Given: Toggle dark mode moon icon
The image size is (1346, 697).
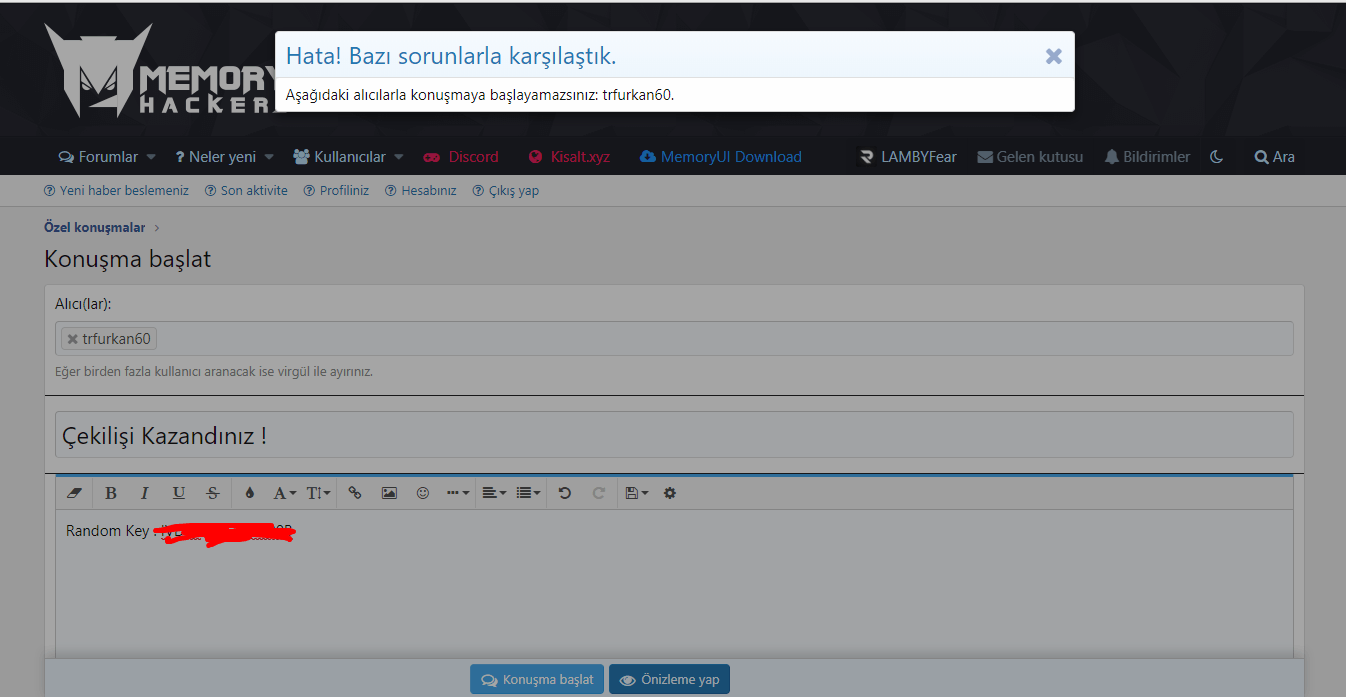Looking at the screenshot, I should click(1217, 157).
